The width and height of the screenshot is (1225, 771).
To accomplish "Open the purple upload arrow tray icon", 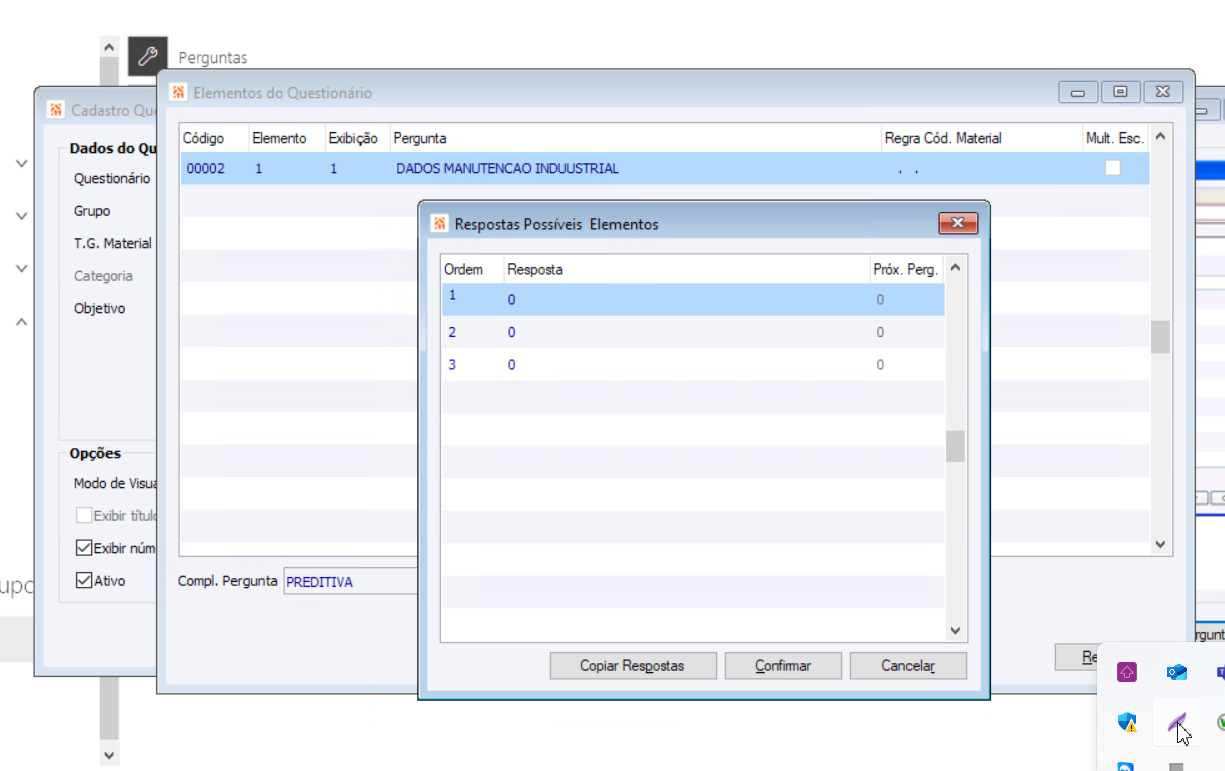I will click(x=1127, y=672).
